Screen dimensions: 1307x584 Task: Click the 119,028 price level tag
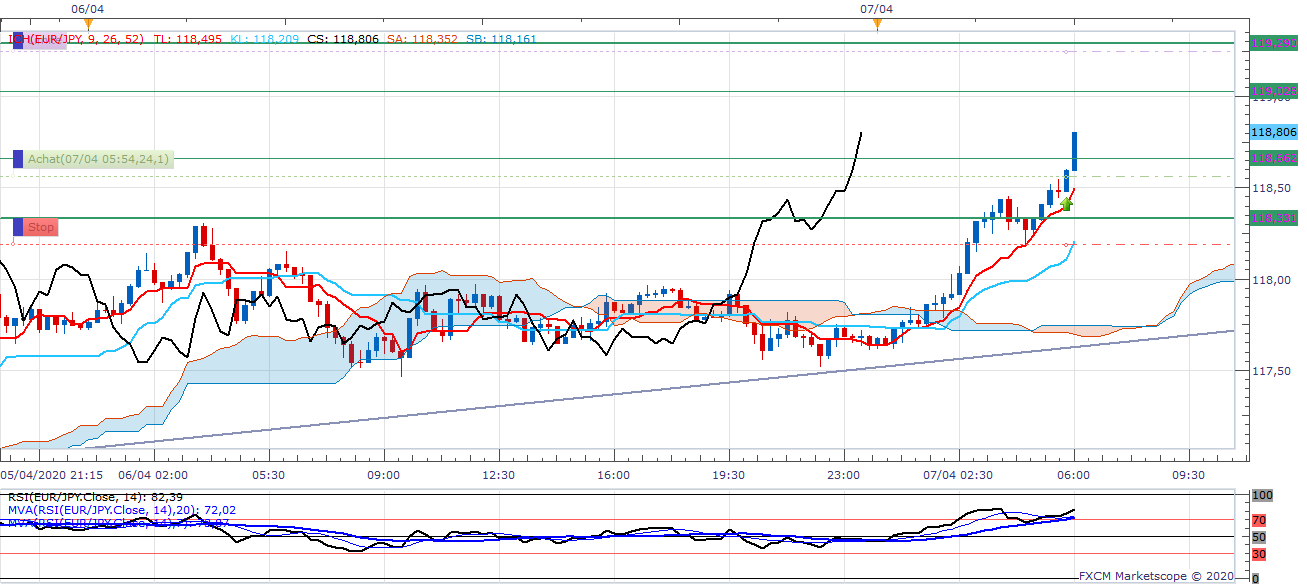click(x=1273, y=92)
